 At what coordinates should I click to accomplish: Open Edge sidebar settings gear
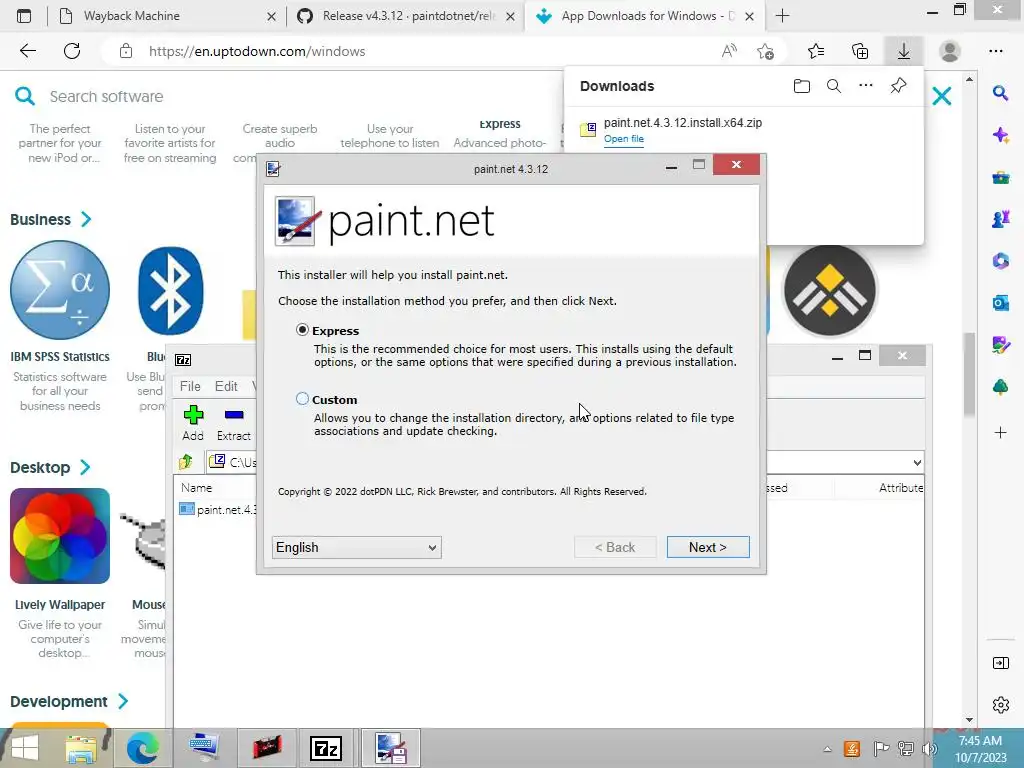1000,705
